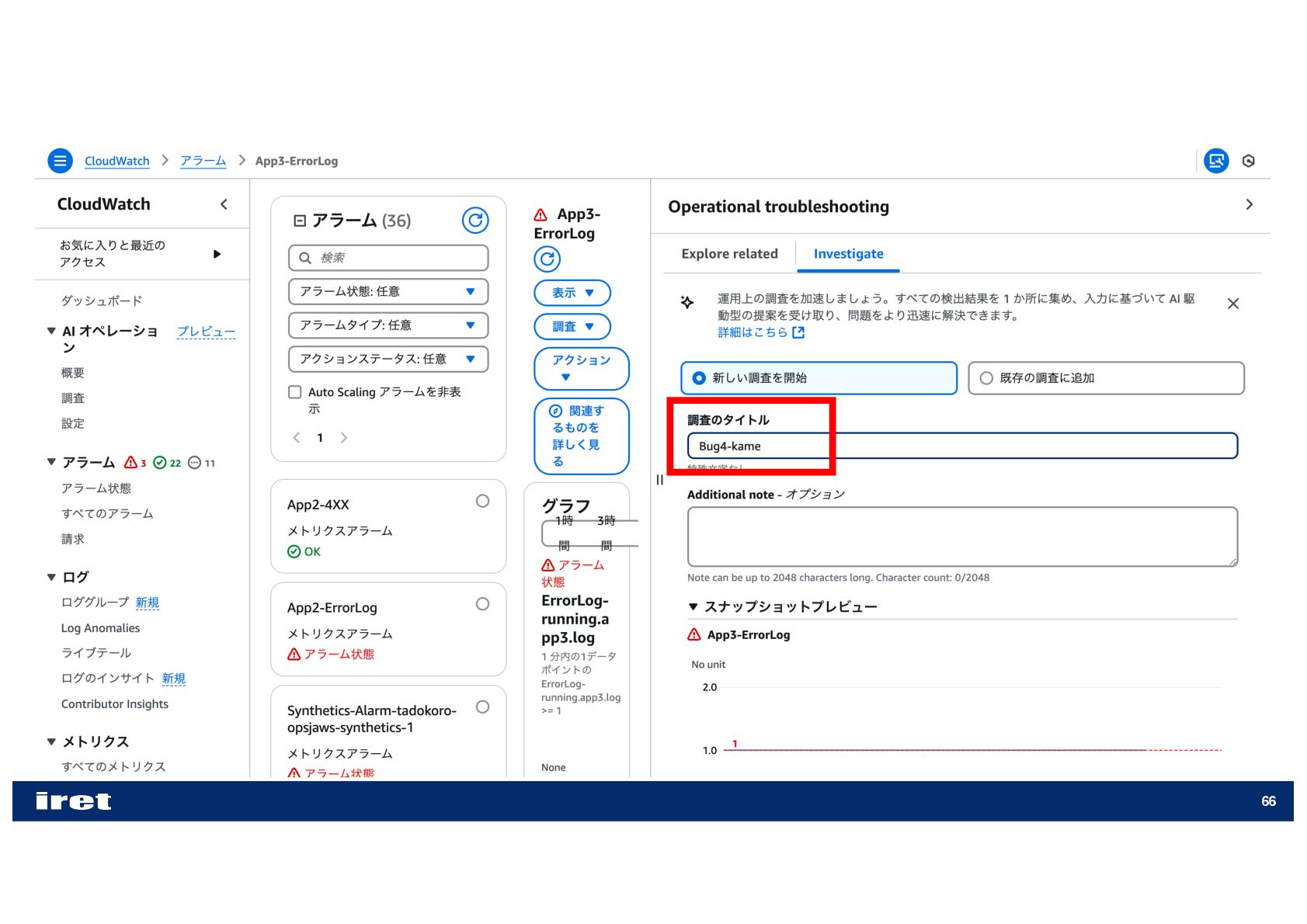Click the green OK count icon in sidebar
Viewport: 1307px width, 924px height.
click(x=160, y=463)
